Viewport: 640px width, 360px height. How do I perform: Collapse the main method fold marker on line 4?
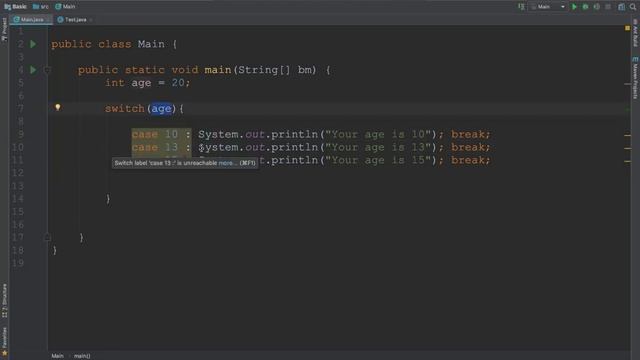pyautogui.click(x=47, y=70)
